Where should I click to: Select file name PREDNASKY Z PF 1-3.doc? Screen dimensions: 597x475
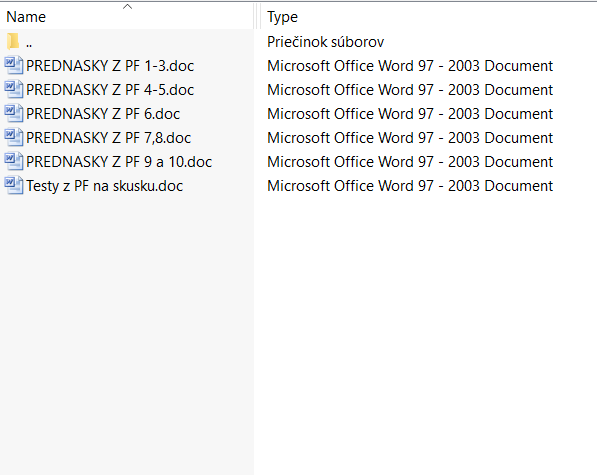110,66
